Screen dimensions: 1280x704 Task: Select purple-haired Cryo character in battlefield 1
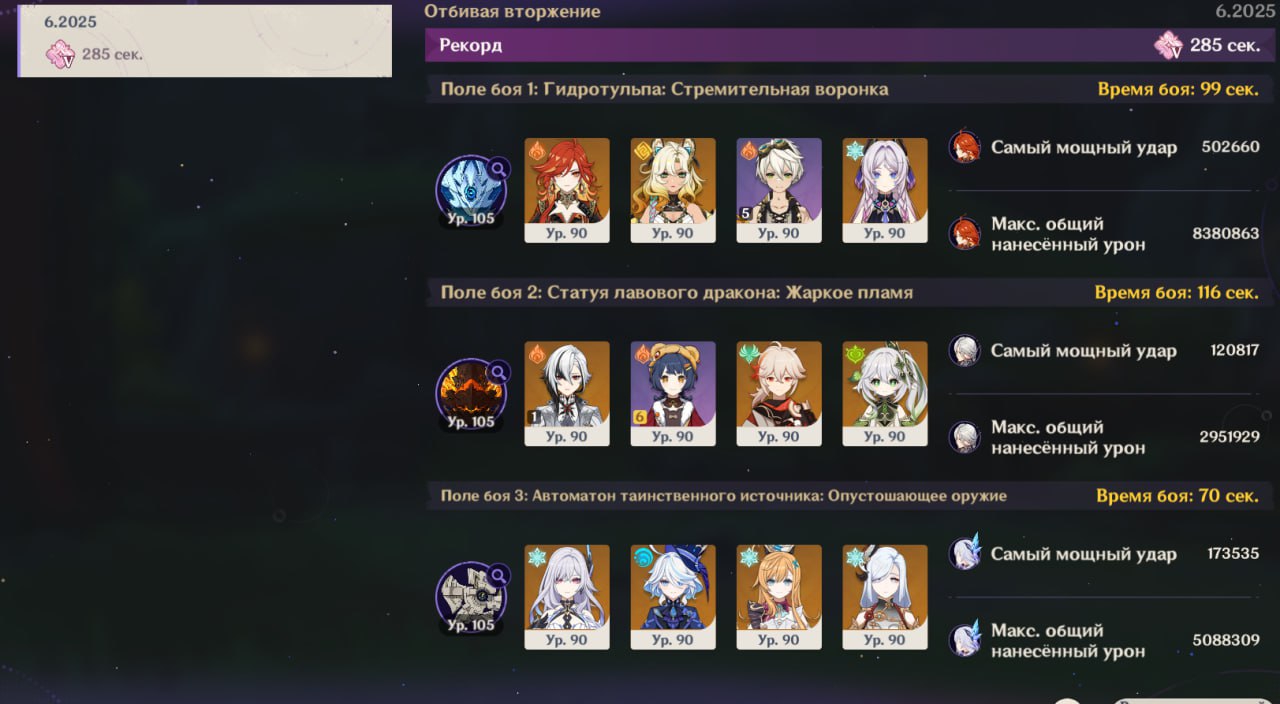click(x=885, y=190)
